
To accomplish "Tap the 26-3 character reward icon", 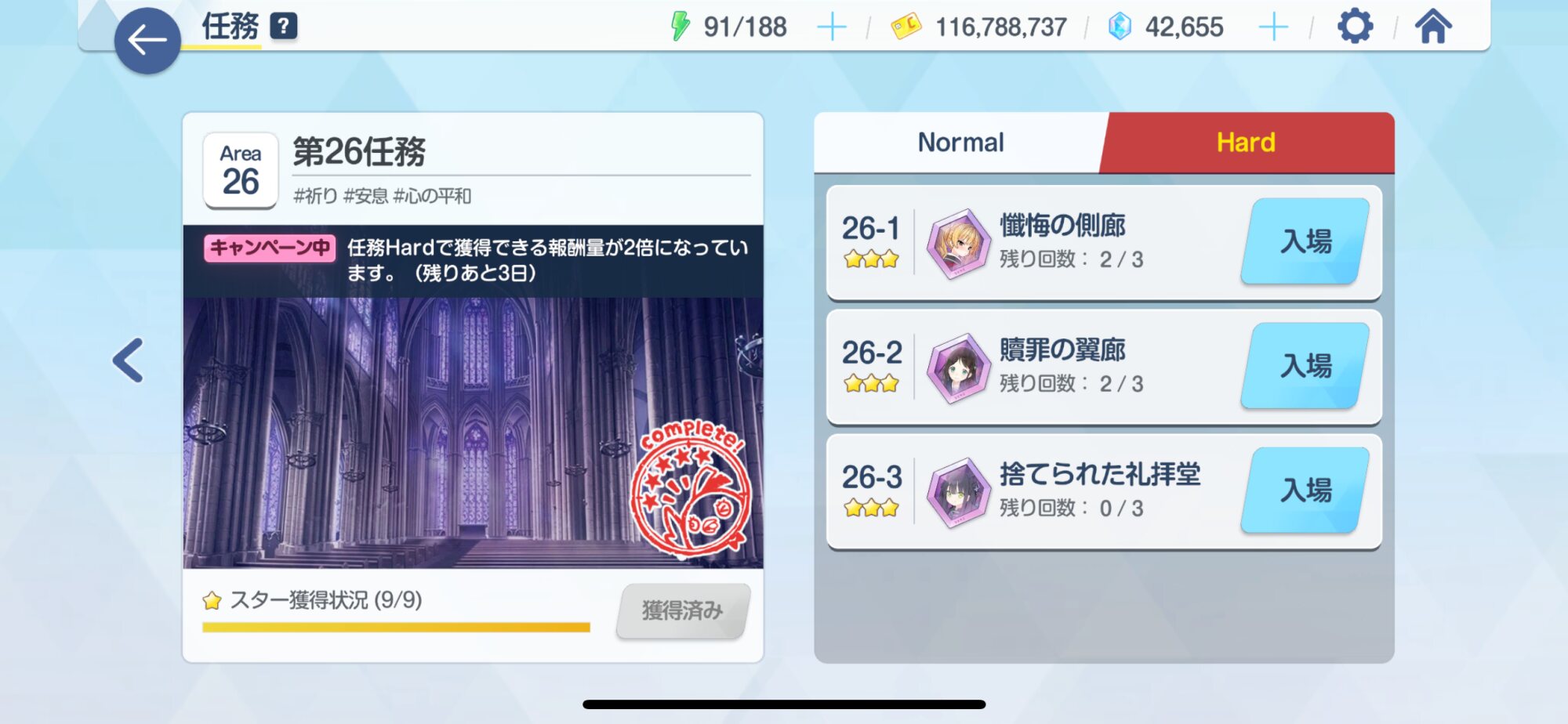I will coord(957,493).
